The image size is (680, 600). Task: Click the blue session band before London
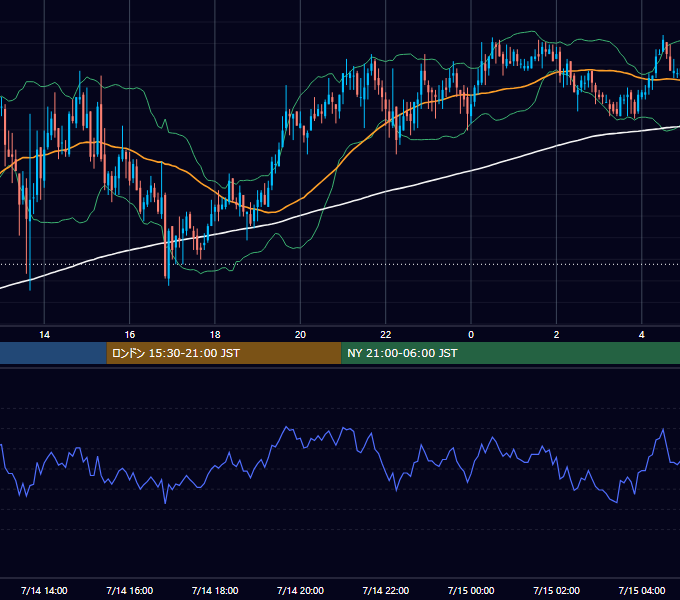coord(53,353)
